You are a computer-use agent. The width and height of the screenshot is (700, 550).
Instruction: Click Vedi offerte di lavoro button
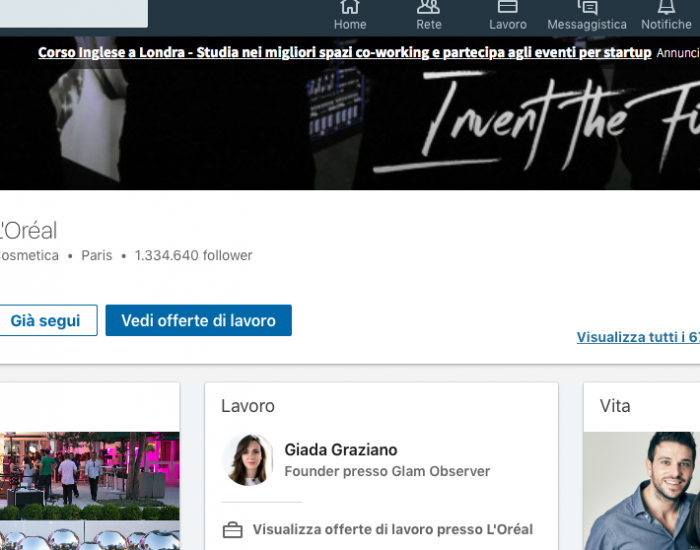(199, 321)
